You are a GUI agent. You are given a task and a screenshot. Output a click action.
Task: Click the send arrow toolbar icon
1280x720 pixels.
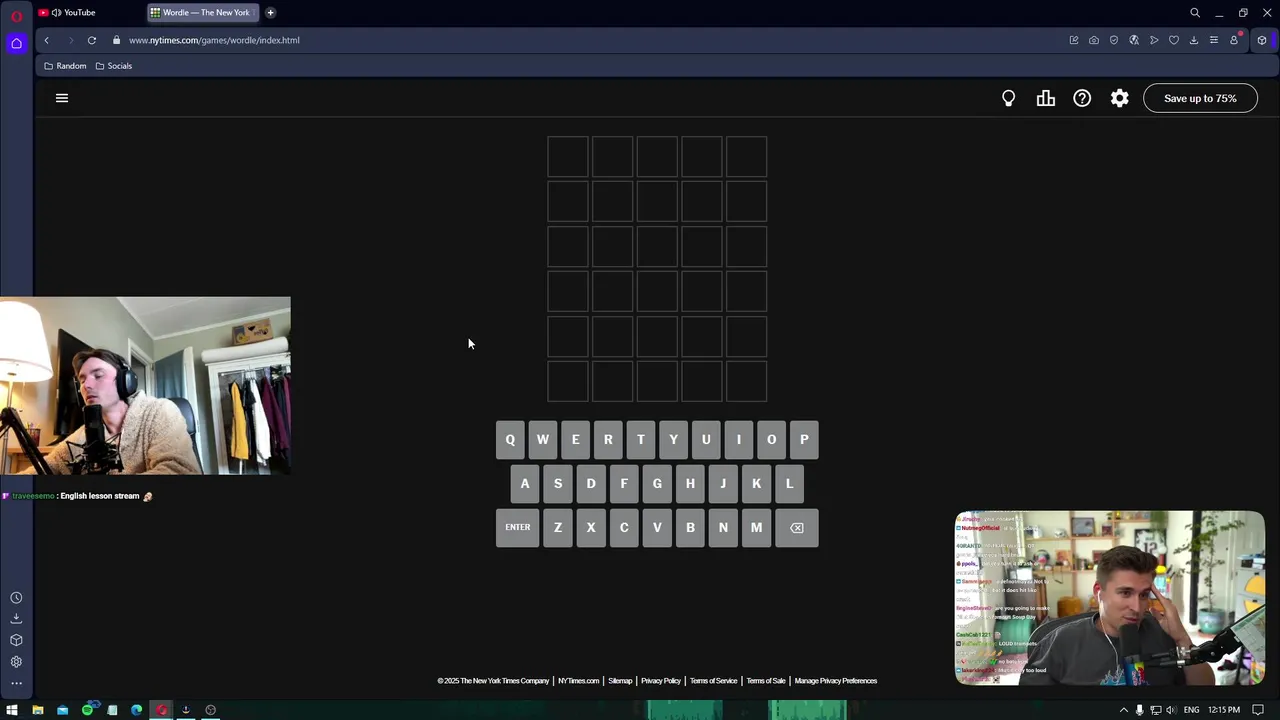(x=1154, y=40)
